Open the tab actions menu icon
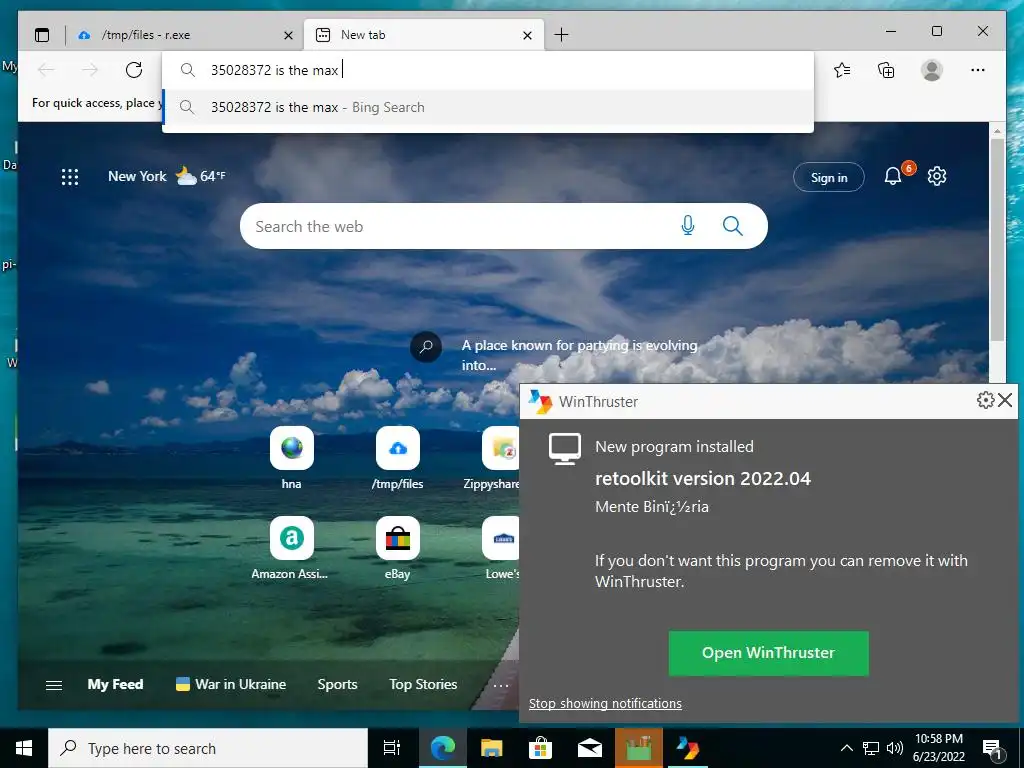 (x=42, y=35)
